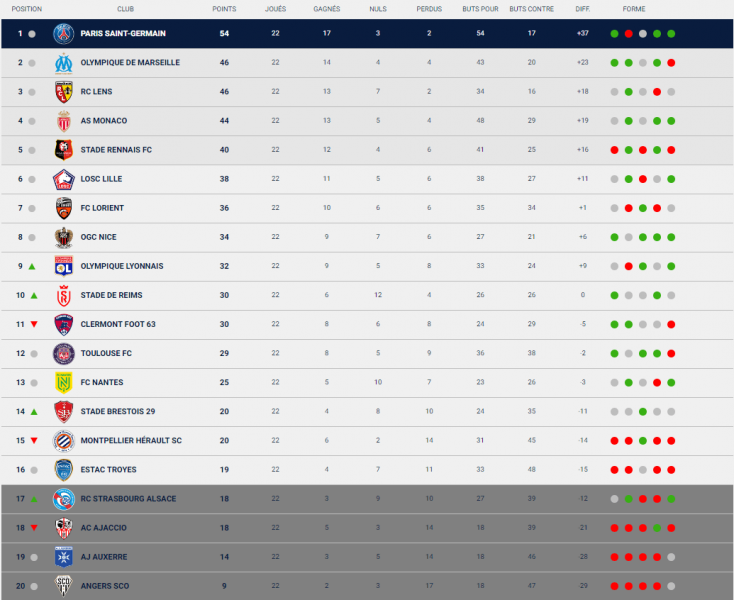Click the FC Nantes yellow crest
Viewport: 734px width, 600px height.
point(64,382)
